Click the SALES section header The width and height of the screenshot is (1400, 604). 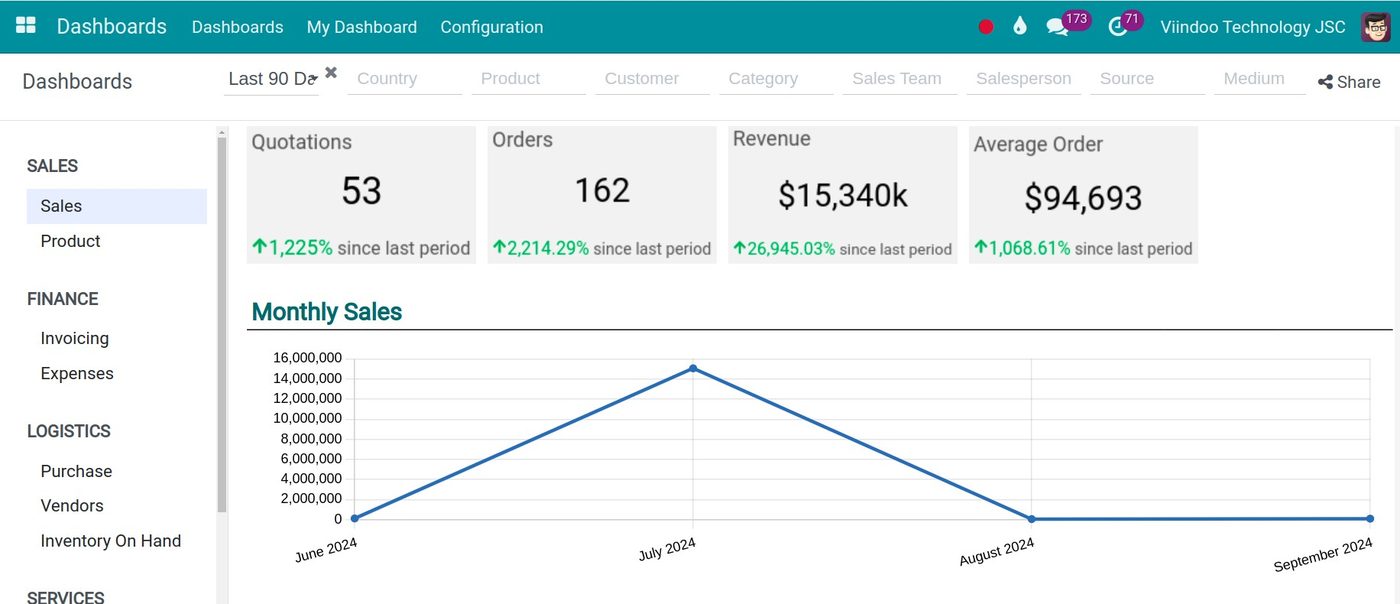pyautogui.click(x=52, y=166)
